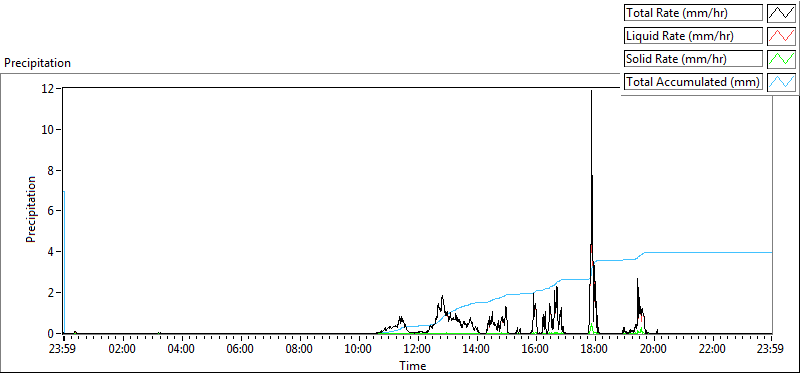Select the Total Accumulated (mm) legend label

pos(693,82)
